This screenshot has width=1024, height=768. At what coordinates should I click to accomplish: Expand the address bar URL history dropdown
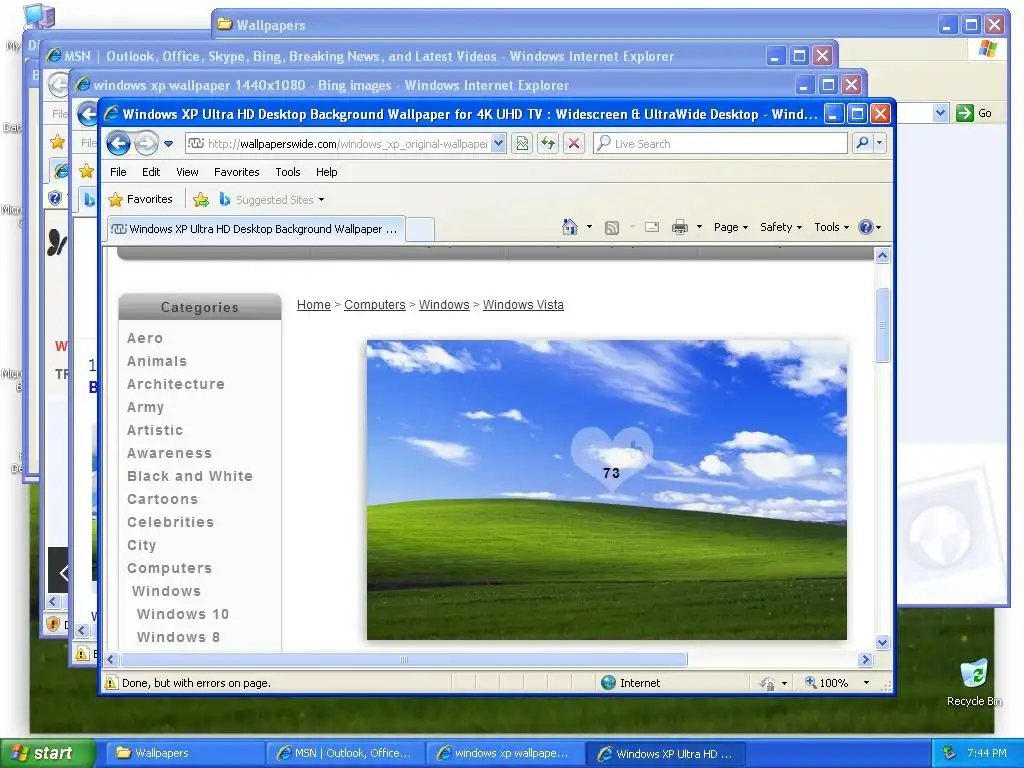click(x=498, y=144)
